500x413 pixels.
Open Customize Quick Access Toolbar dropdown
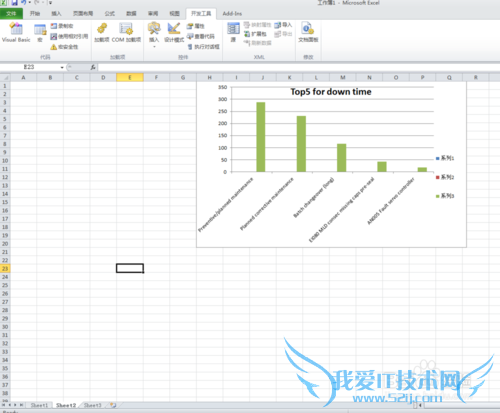pos(50,3)
